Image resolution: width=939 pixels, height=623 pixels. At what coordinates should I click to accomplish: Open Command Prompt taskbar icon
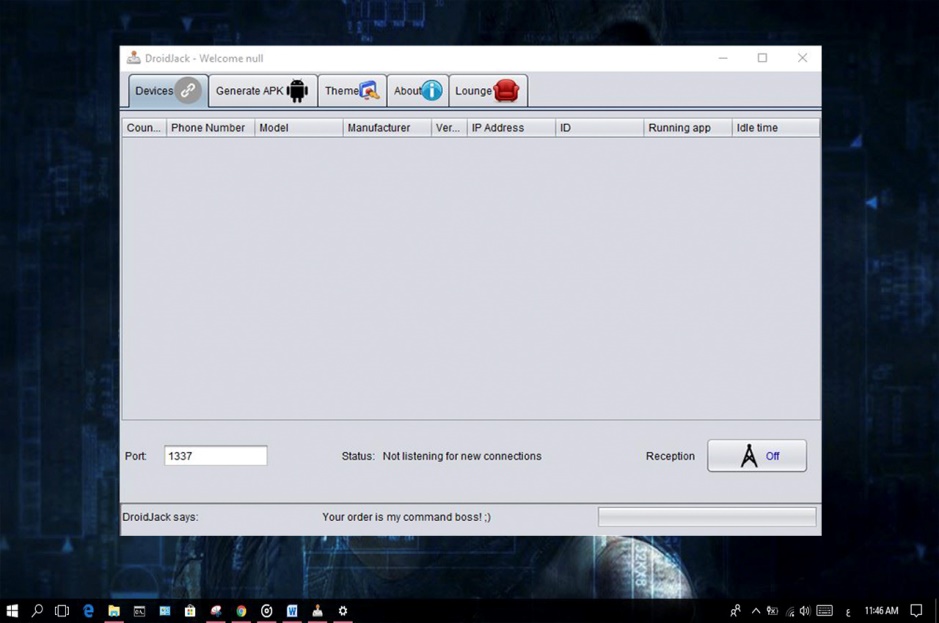click(139, 610)
